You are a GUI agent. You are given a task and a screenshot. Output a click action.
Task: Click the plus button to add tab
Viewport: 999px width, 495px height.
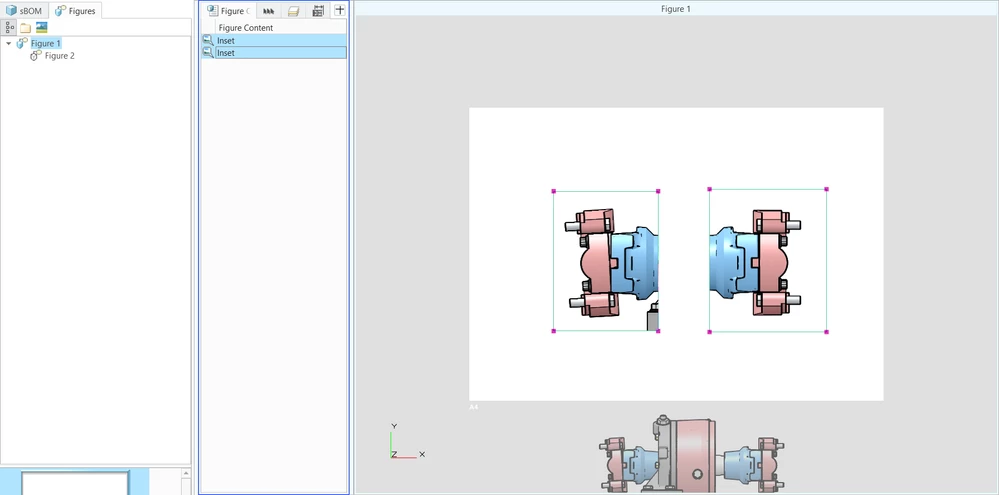340,10
